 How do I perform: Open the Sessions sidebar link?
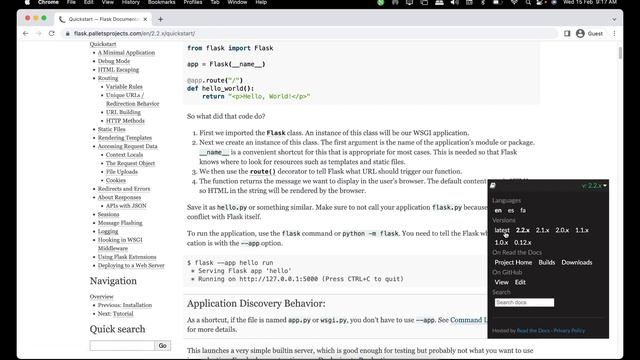click(109, 214)
